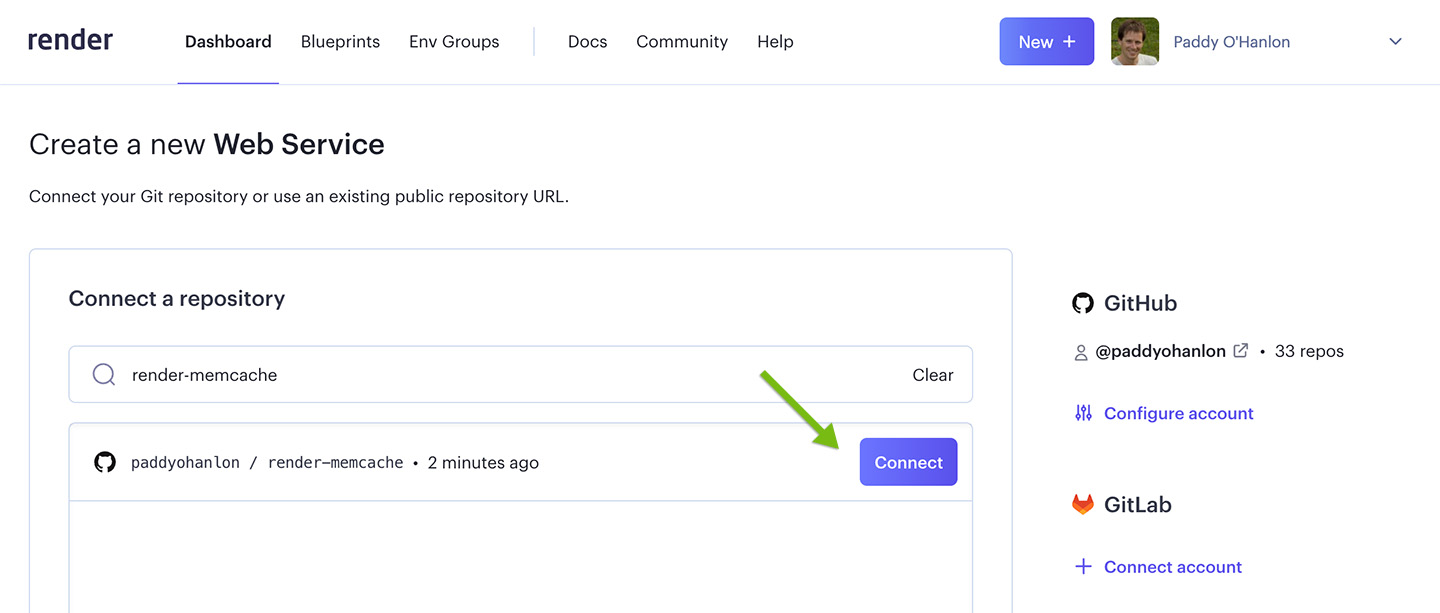Focus the repository search field

520,375
